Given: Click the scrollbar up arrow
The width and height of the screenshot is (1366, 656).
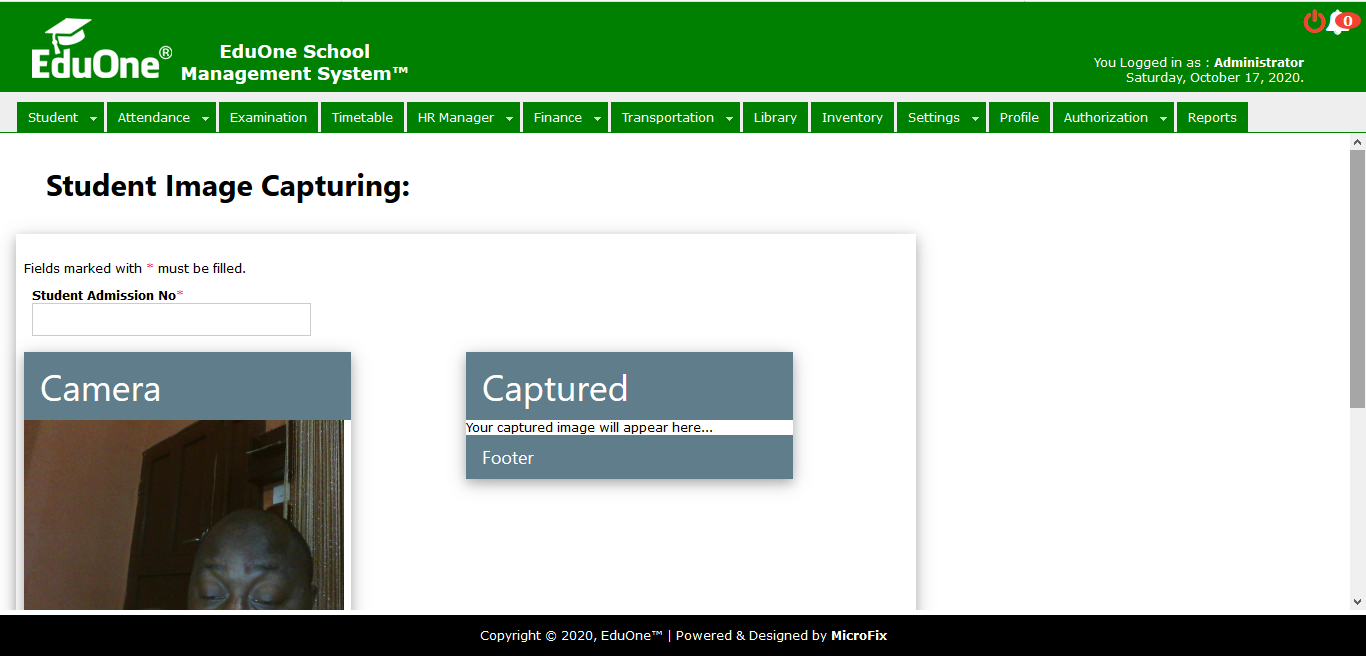Looking at the screenshot, I should click(1357, 142).
